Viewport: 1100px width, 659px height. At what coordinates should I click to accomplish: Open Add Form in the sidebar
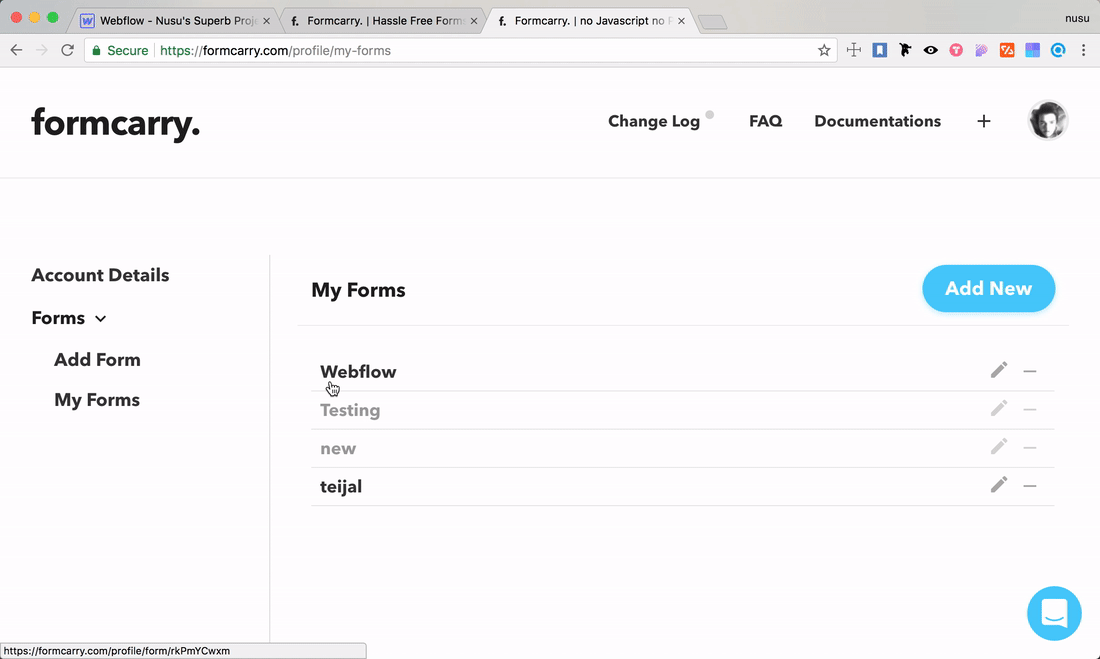point(98,359)
